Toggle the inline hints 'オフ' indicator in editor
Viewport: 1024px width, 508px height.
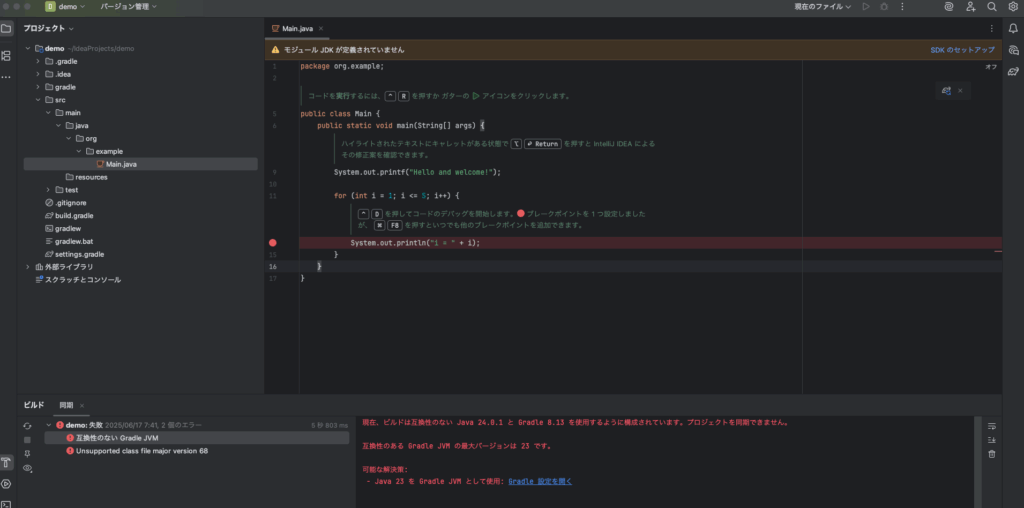pyautogui.click(x=991, y=67)
